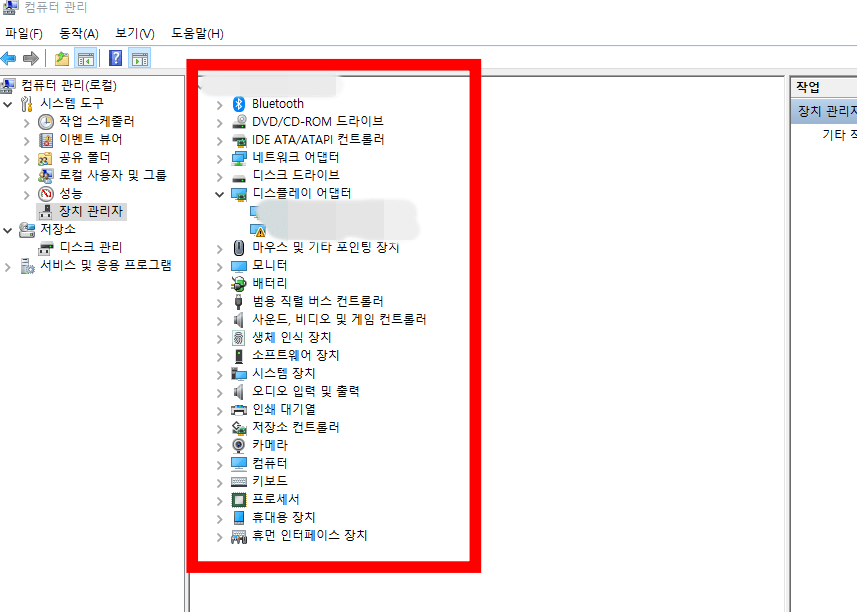Click the Back arrow toolbar icon
Image resolution: width=857 pixels, height=612 pixels.
coord(8,58)
